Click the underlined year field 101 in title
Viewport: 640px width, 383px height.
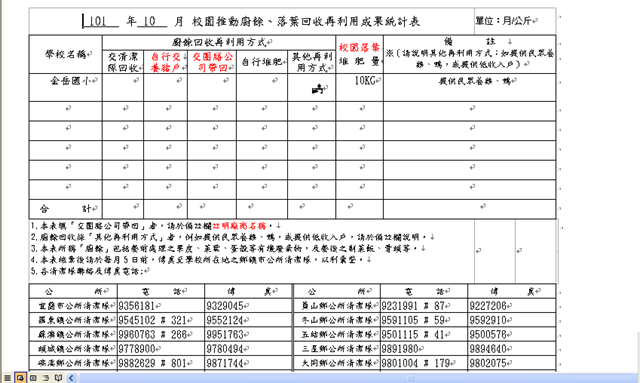point(100,21)
